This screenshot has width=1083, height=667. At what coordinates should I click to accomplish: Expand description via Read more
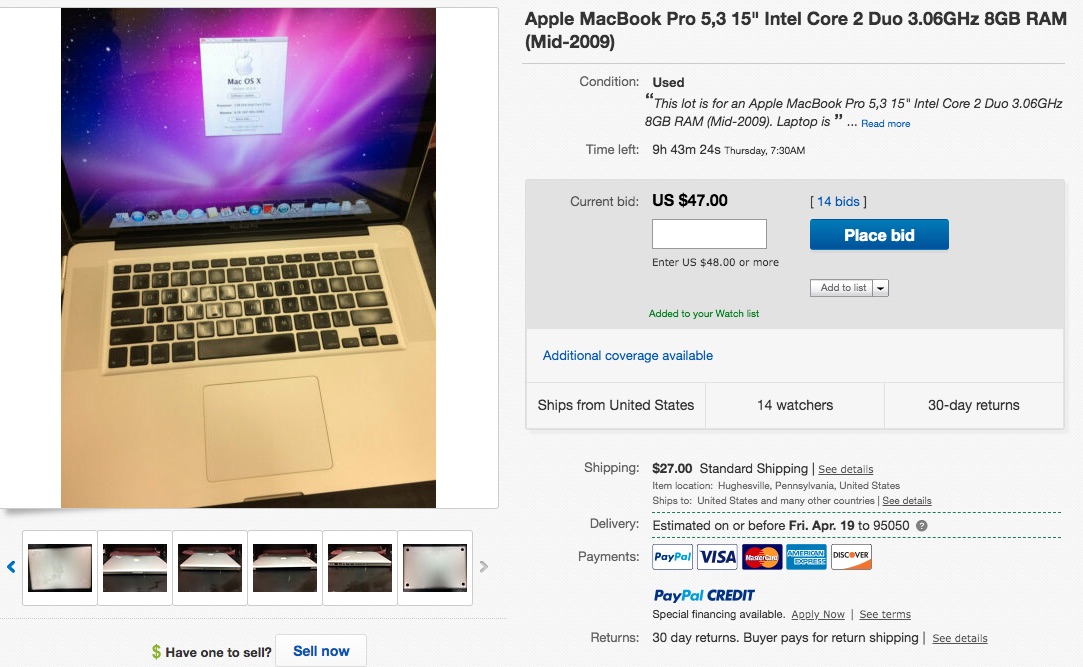tap(885, 124)
